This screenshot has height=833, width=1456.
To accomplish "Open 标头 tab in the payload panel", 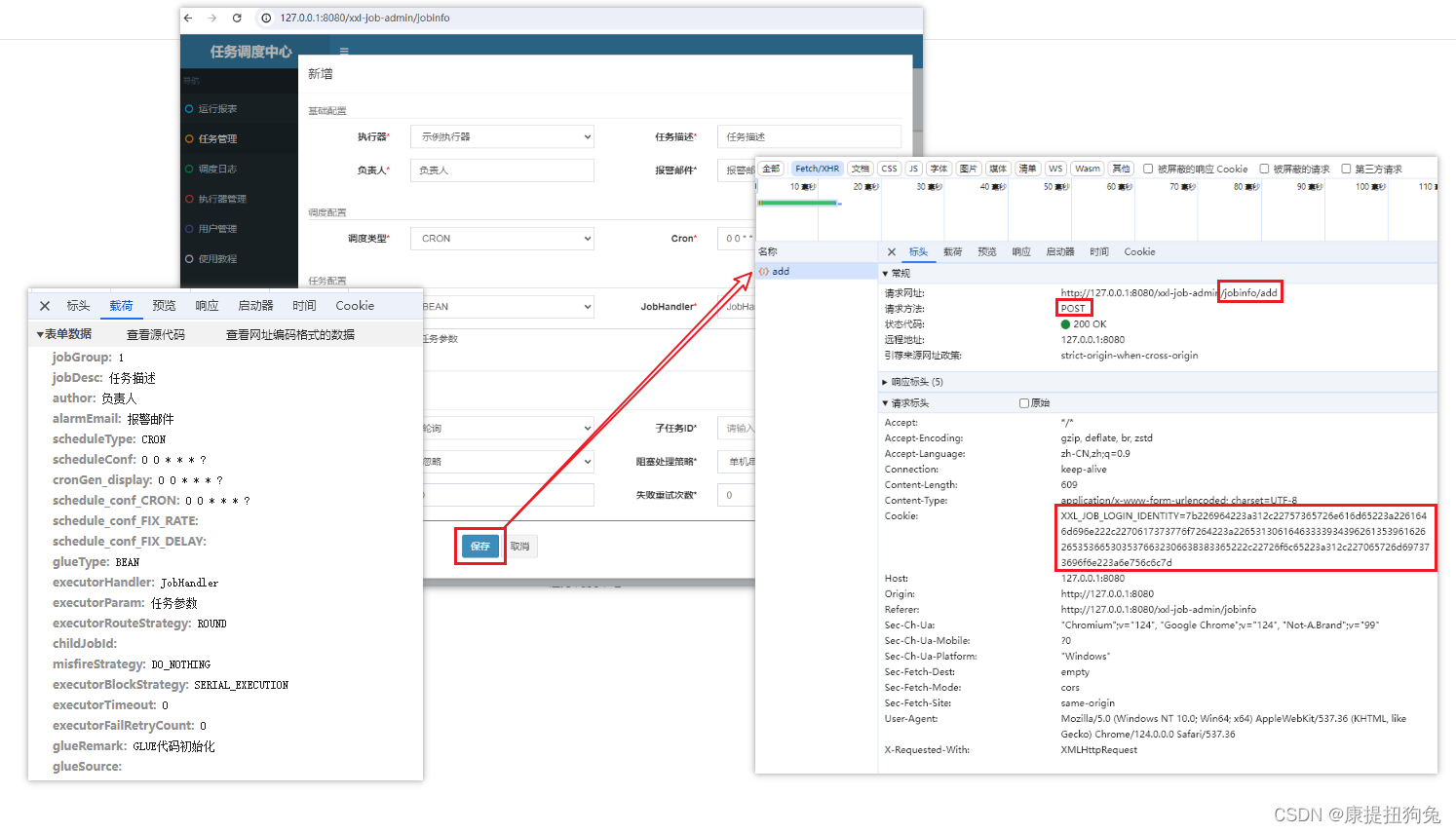I will tap(78, 306).
